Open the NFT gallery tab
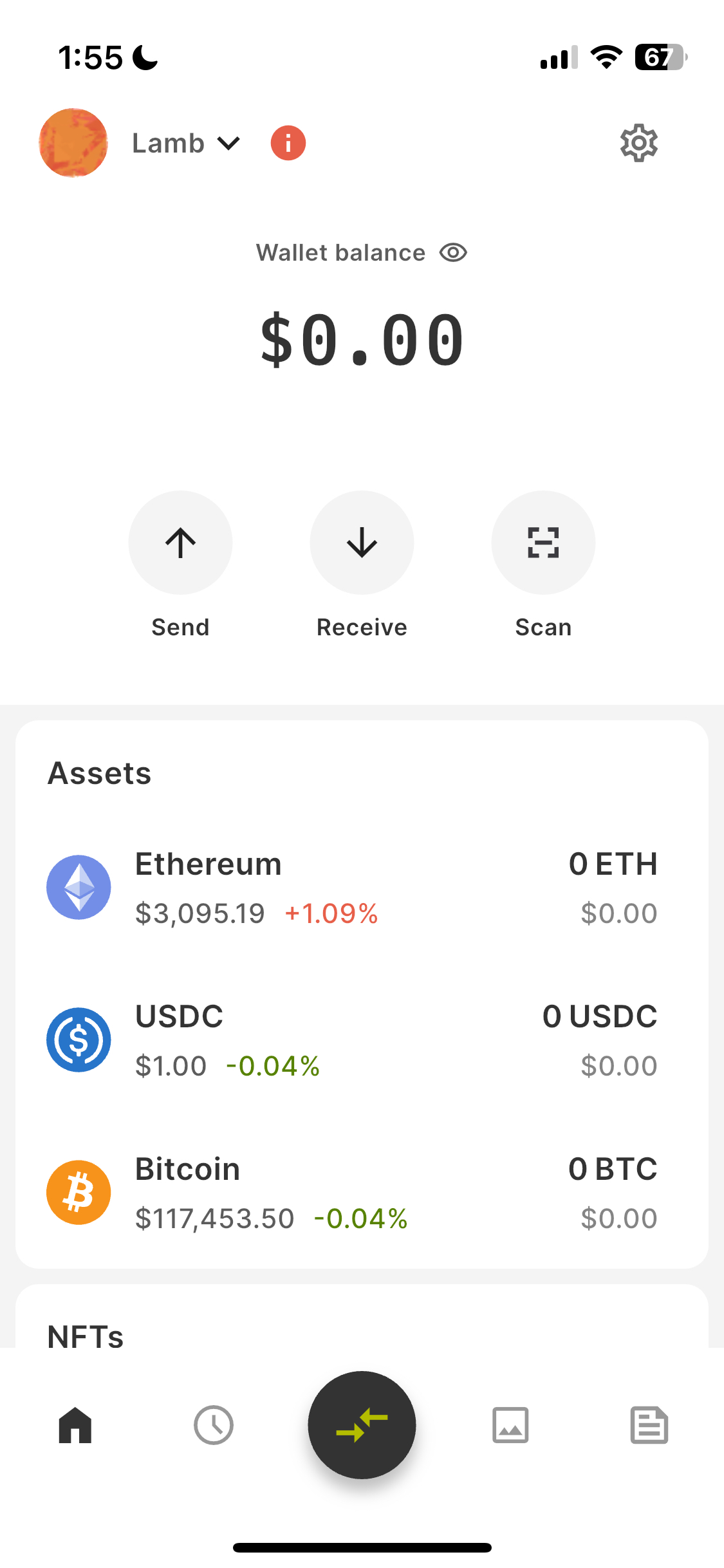The height and width of the screenshot is (1568, 724). (x=510, y=1425)
